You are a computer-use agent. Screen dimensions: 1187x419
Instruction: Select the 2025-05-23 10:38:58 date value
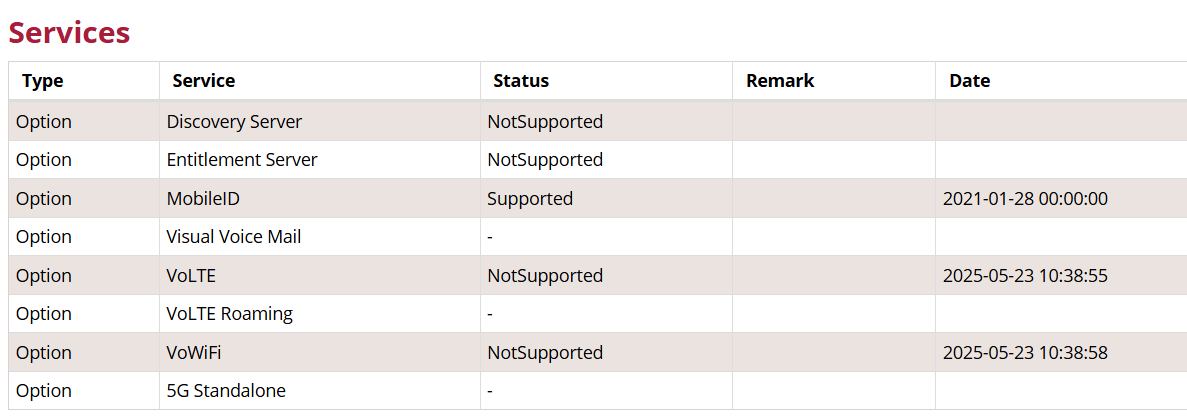click(1025, 353)
